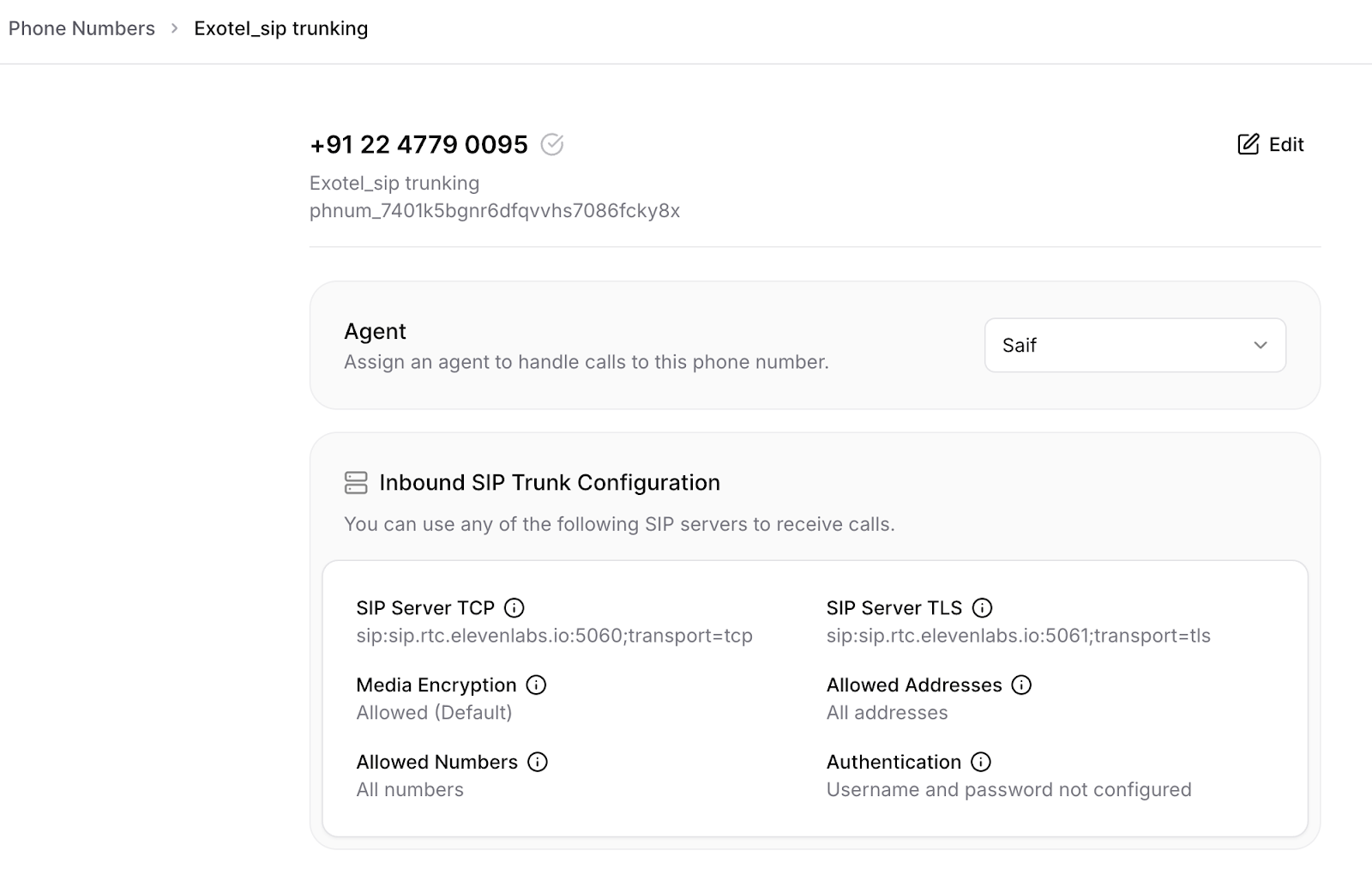Click the breadcrumb chevron separator

pyautogui.click(x=174, y=28)
